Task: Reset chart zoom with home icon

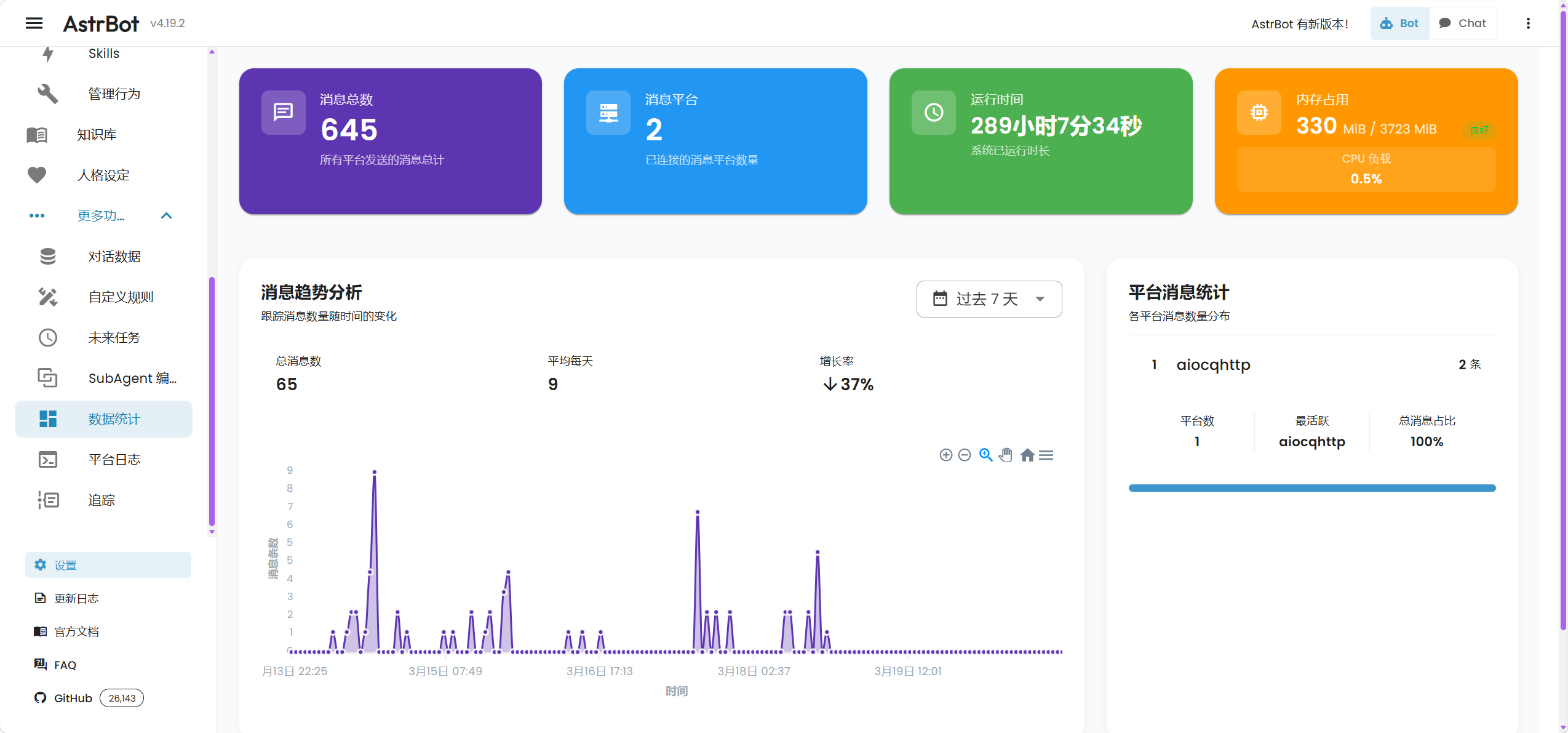Action: (x=1027, y=455)
